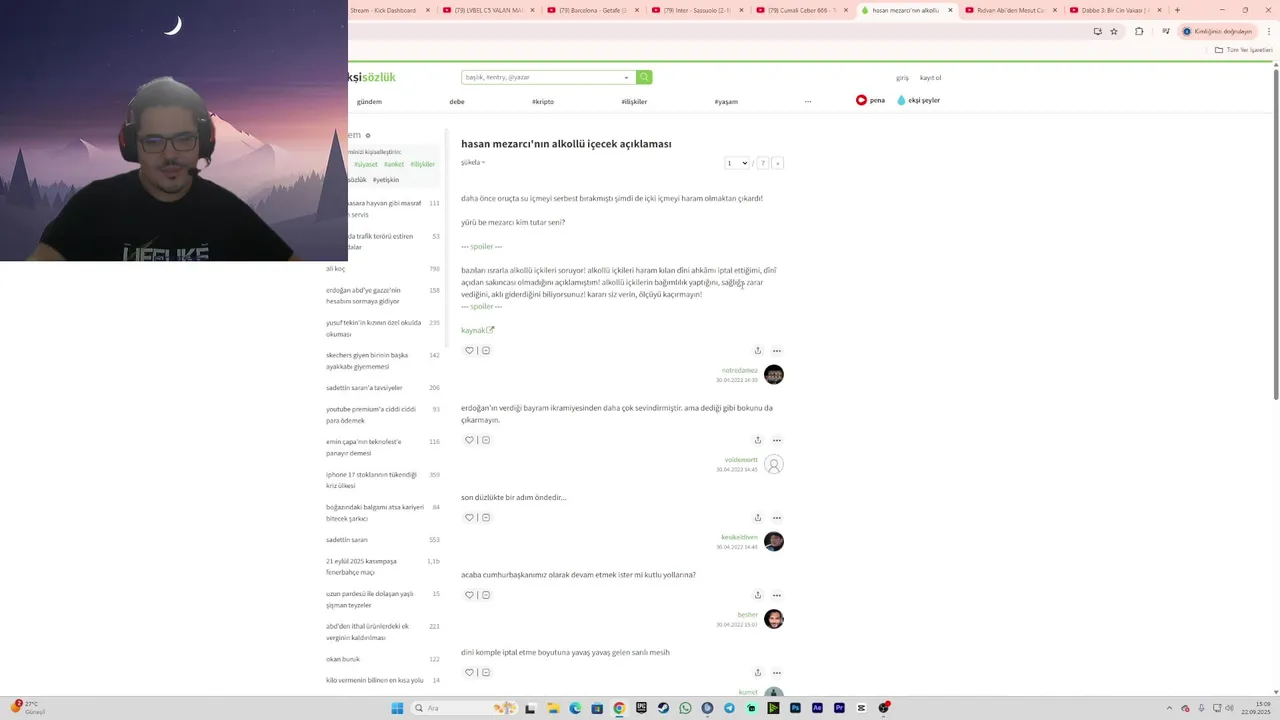Open voldemortt author profile link
The image size is (1280, 720).
(x=741, y=460)
